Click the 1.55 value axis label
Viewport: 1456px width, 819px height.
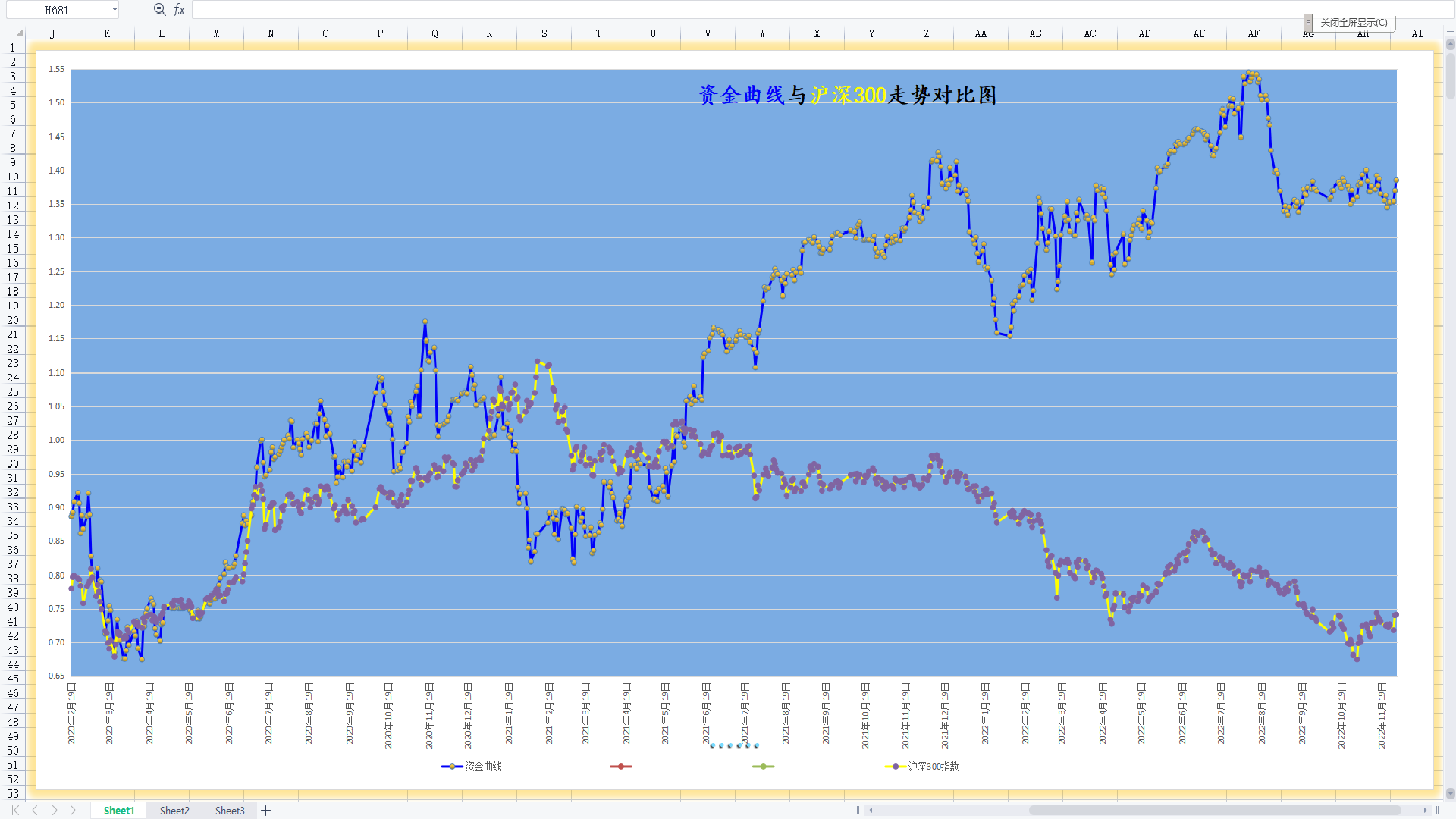point(57,69)
